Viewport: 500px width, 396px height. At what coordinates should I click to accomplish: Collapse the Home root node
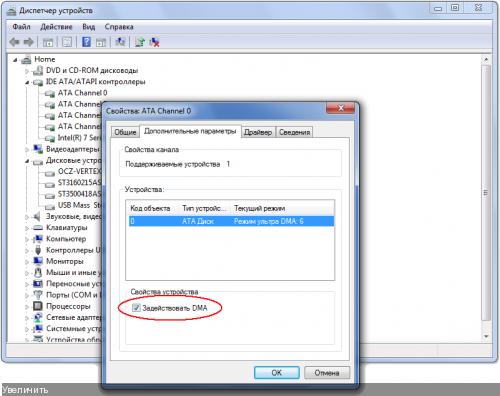(15, 60)
